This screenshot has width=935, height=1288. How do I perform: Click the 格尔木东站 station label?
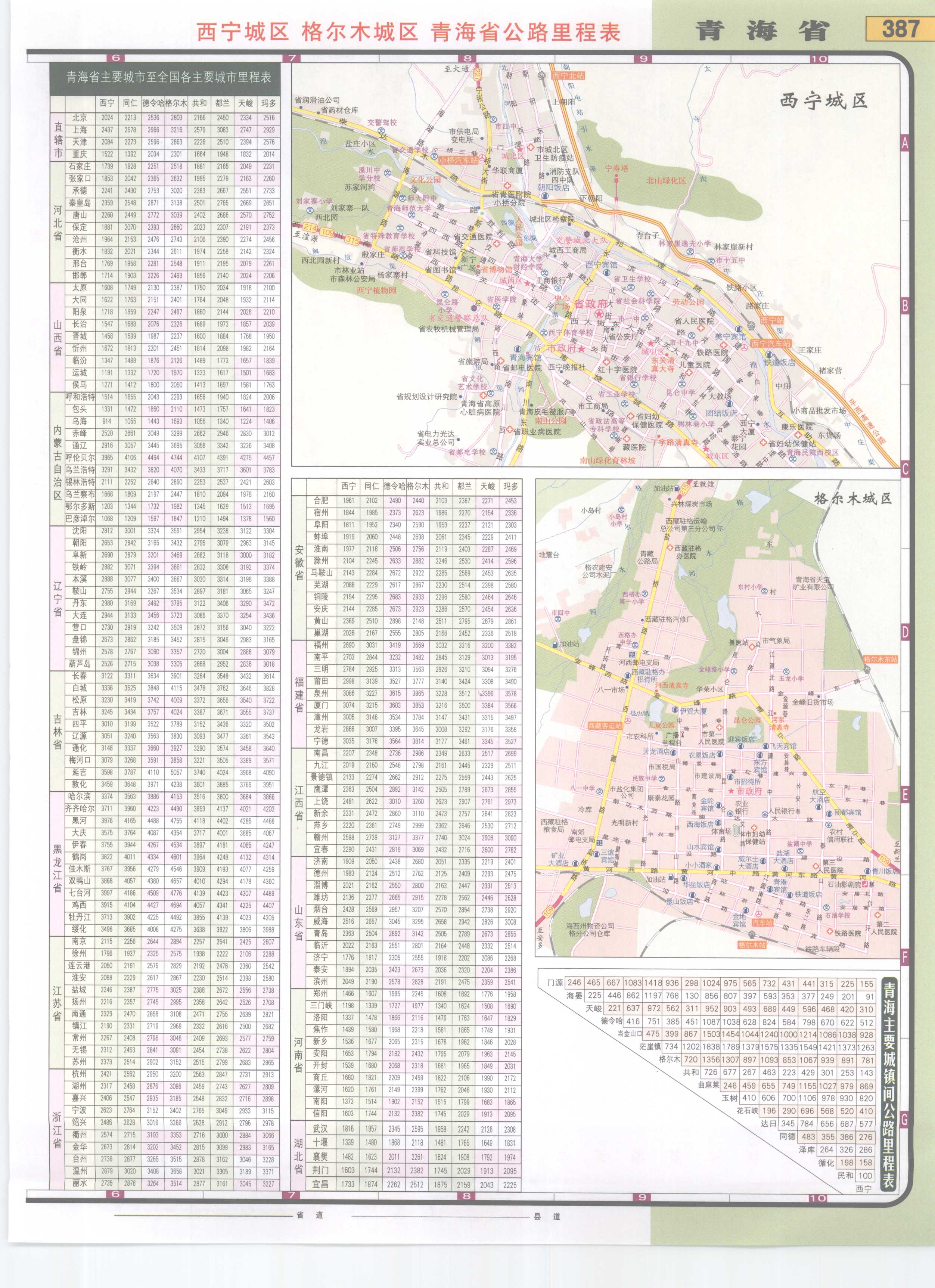880,659
